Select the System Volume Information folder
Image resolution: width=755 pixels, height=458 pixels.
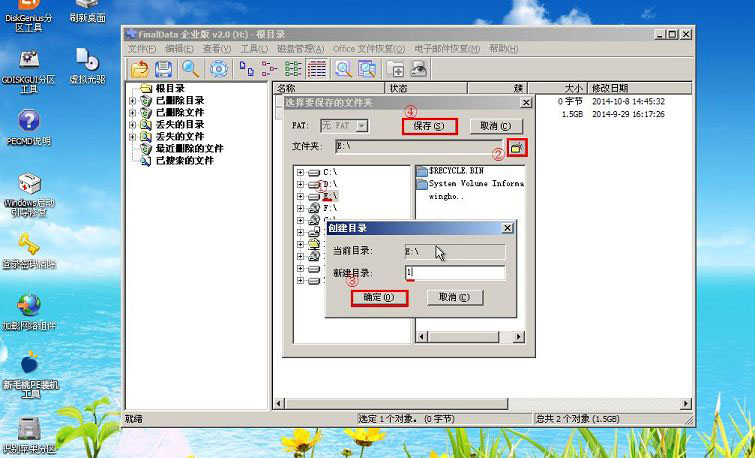[470, 183]
